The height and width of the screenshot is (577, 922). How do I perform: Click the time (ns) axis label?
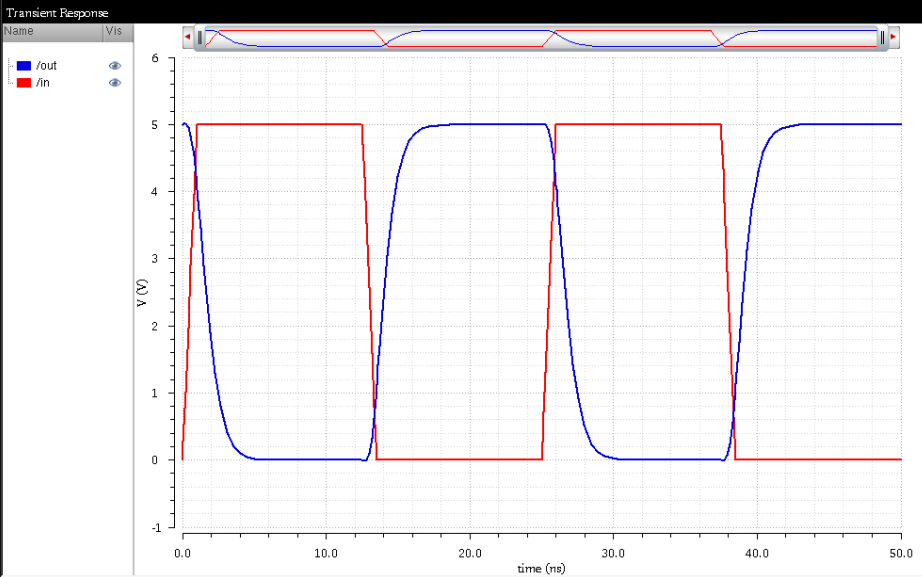pyautogui.click(x=541, y=568)
